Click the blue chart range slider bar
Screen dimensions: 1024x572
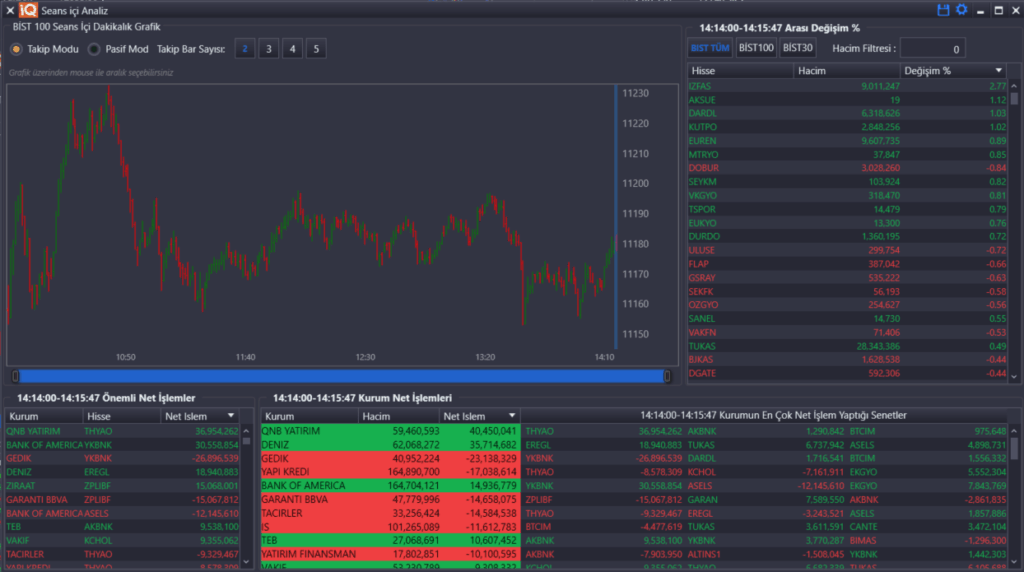pos(341,376)
